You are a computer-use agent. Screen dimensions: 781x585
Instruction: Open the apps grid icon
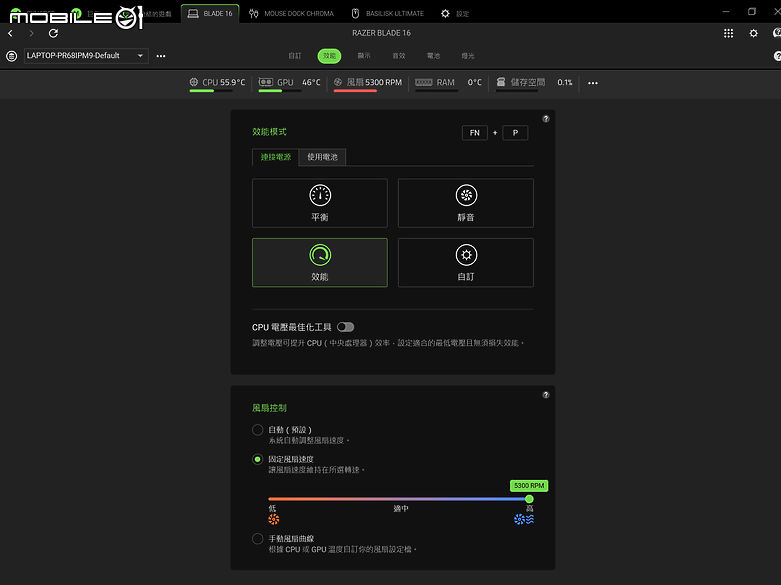click(x=728, y=33)
